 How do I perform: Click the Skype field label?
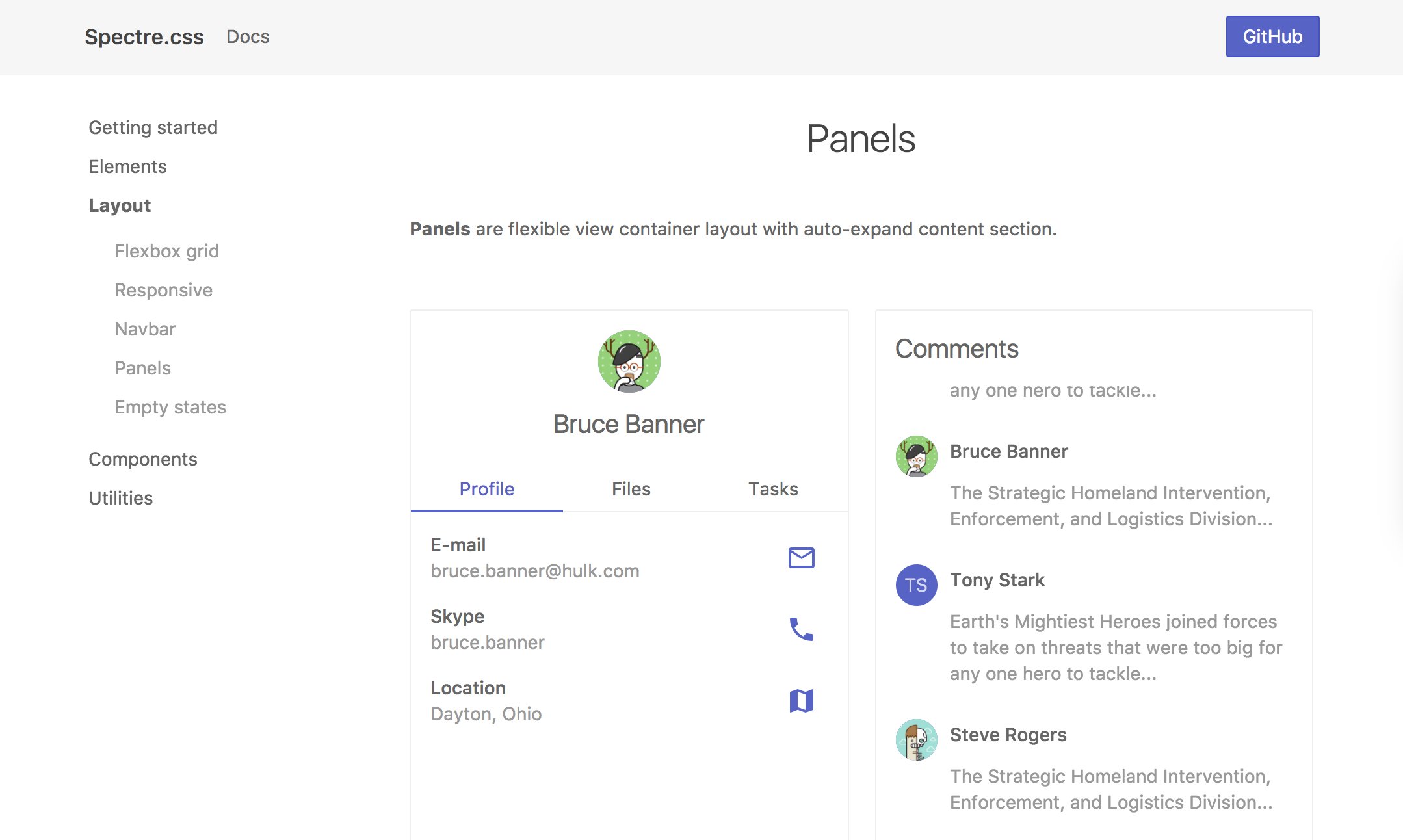(457, 616)
